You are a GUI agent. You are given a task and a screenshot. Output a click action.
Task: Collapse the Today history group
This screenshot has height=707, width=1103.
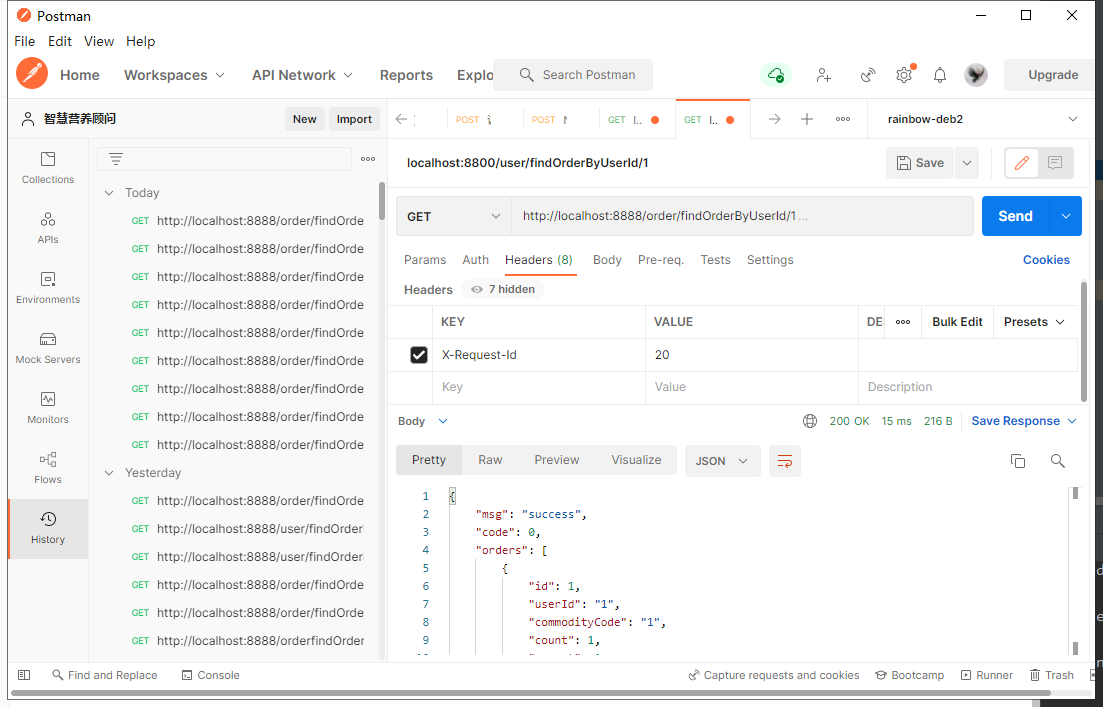pyautogui.click(x=109, y=193)
